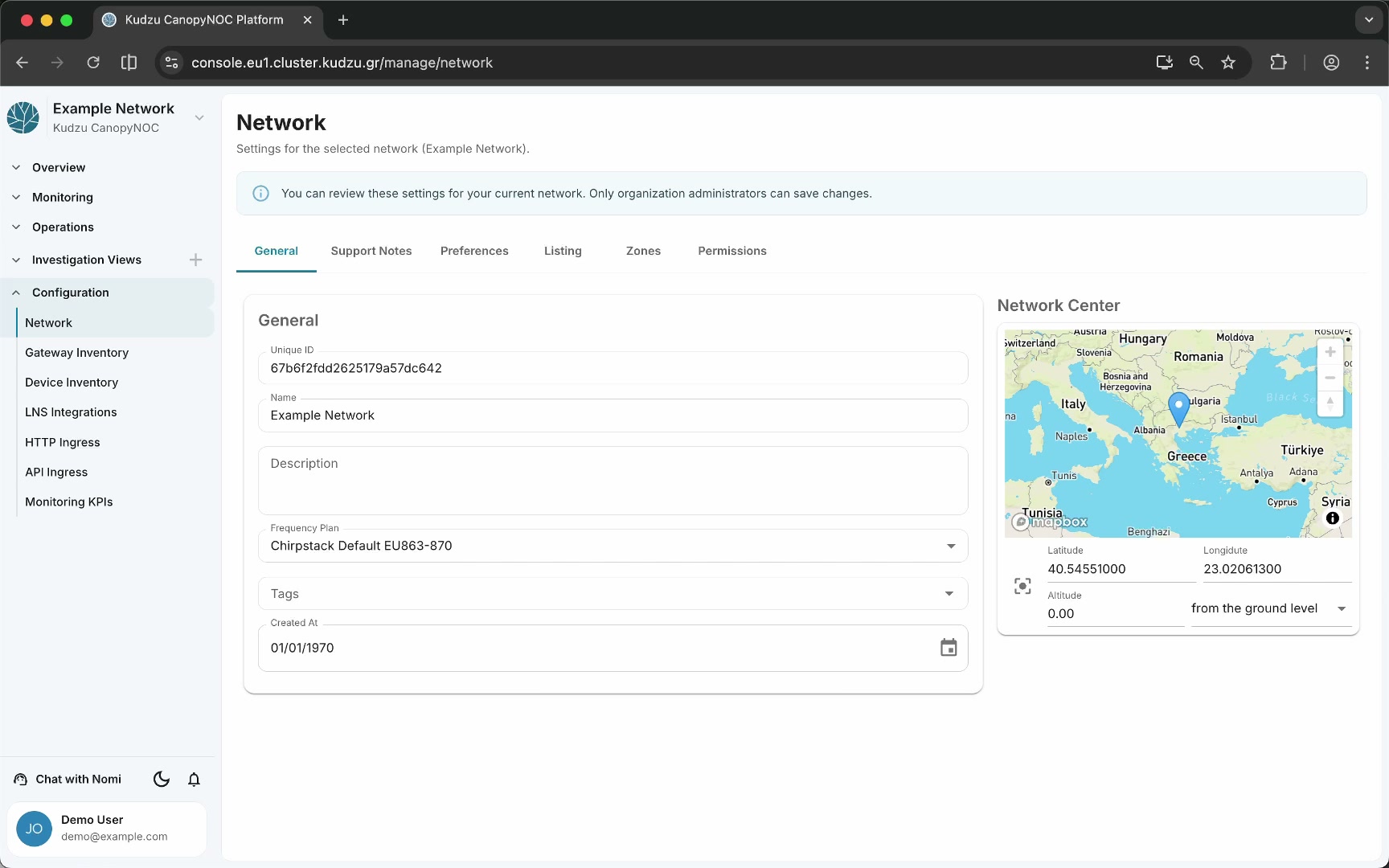This screenshot has width=1389, height=868.
Task: Click the info icon in banner
Action: click(261, 194)
